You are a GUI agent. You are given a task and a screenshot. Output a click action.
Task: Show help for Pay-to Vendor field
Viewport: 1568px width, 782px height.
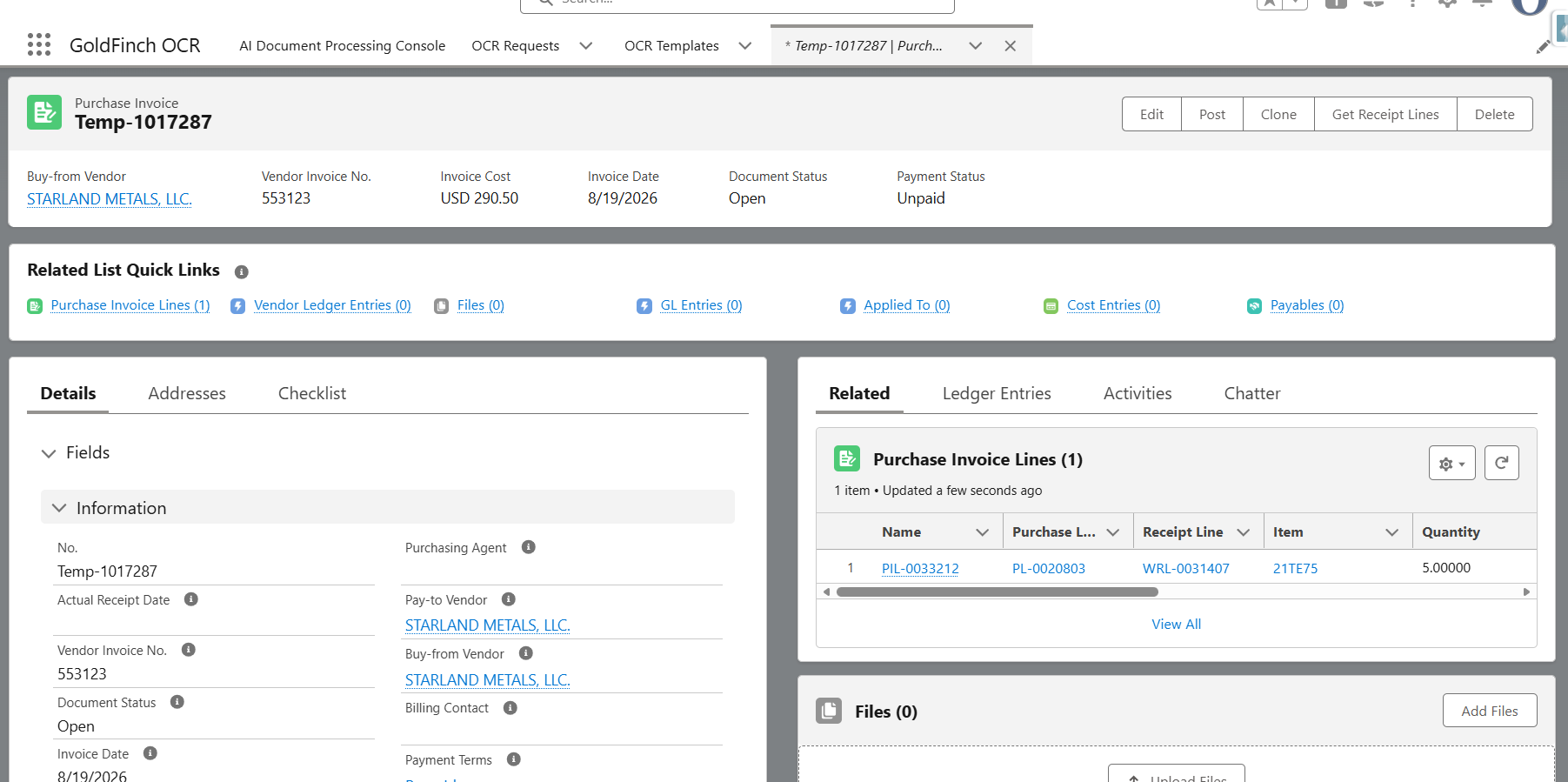click(x=509, y=599)
